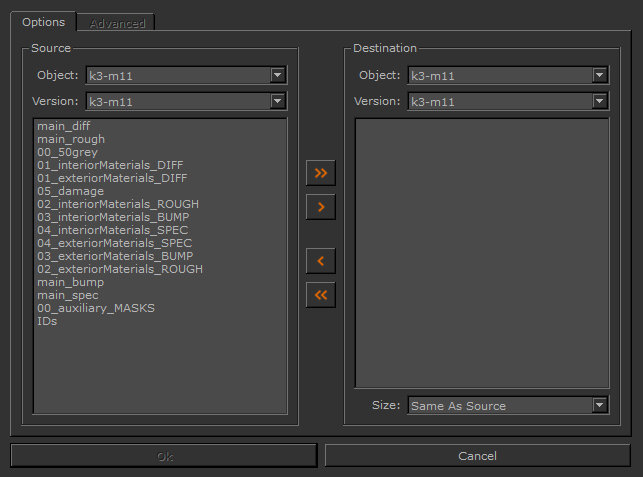The image size is (643, 477).
Task: Open the Size 'Same As Source' dropdown
Action: click(x=508, y=405)
